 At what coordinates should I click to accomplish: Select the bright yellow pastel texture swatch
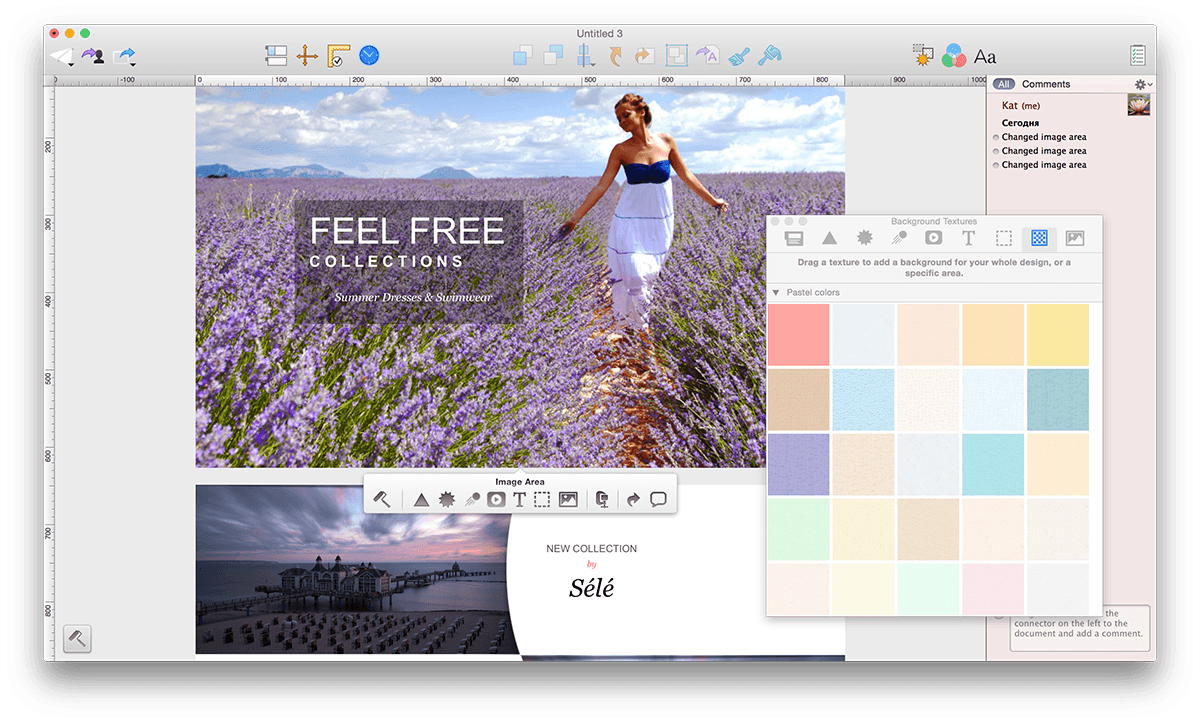pos(1058,335)
